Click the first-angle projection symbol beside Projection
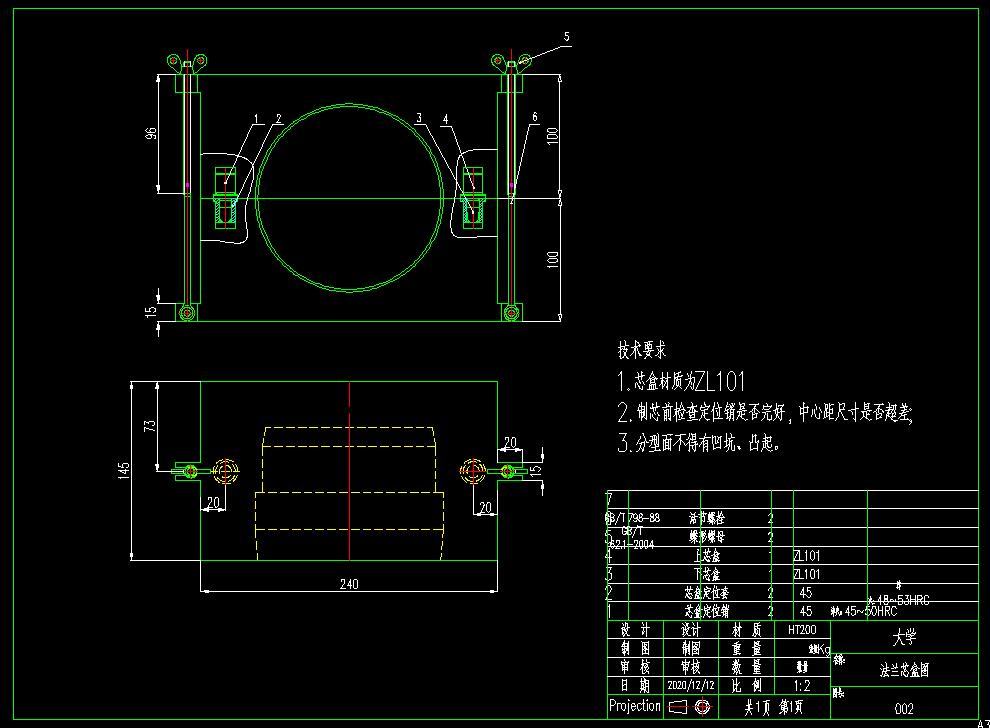Screen dimensions: 990x728 [689, 707]
